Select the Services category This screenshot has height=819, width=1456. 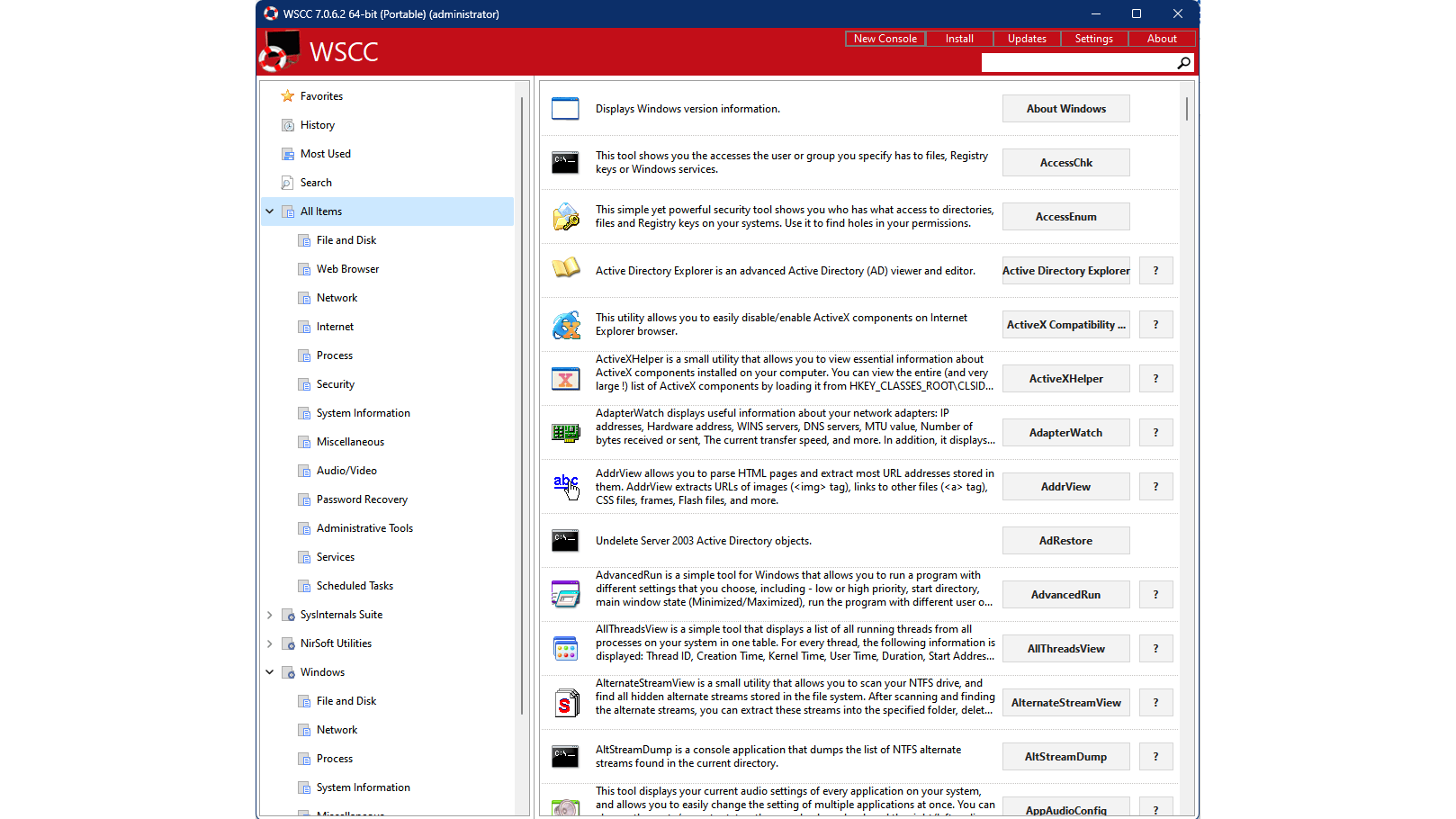(336, 557)
